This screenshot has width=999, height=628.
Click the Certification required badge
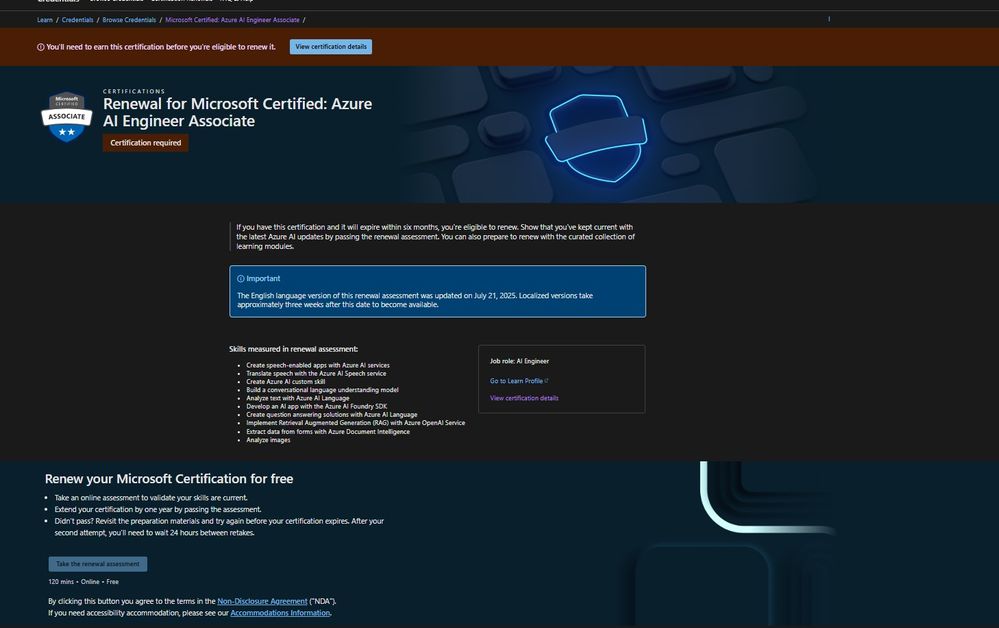click(146, 143)
